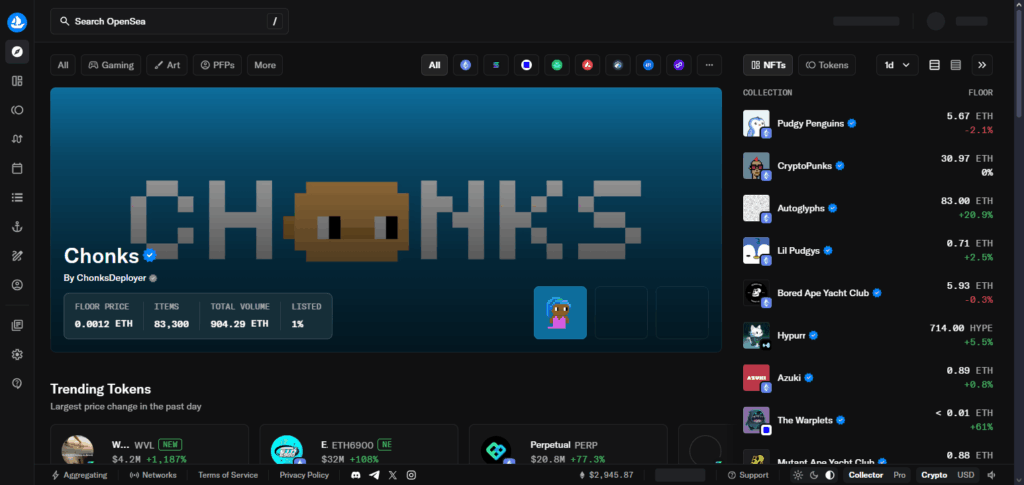Collapse the collections panel with double chevron
1024x485 pixels.
point(982,65)
